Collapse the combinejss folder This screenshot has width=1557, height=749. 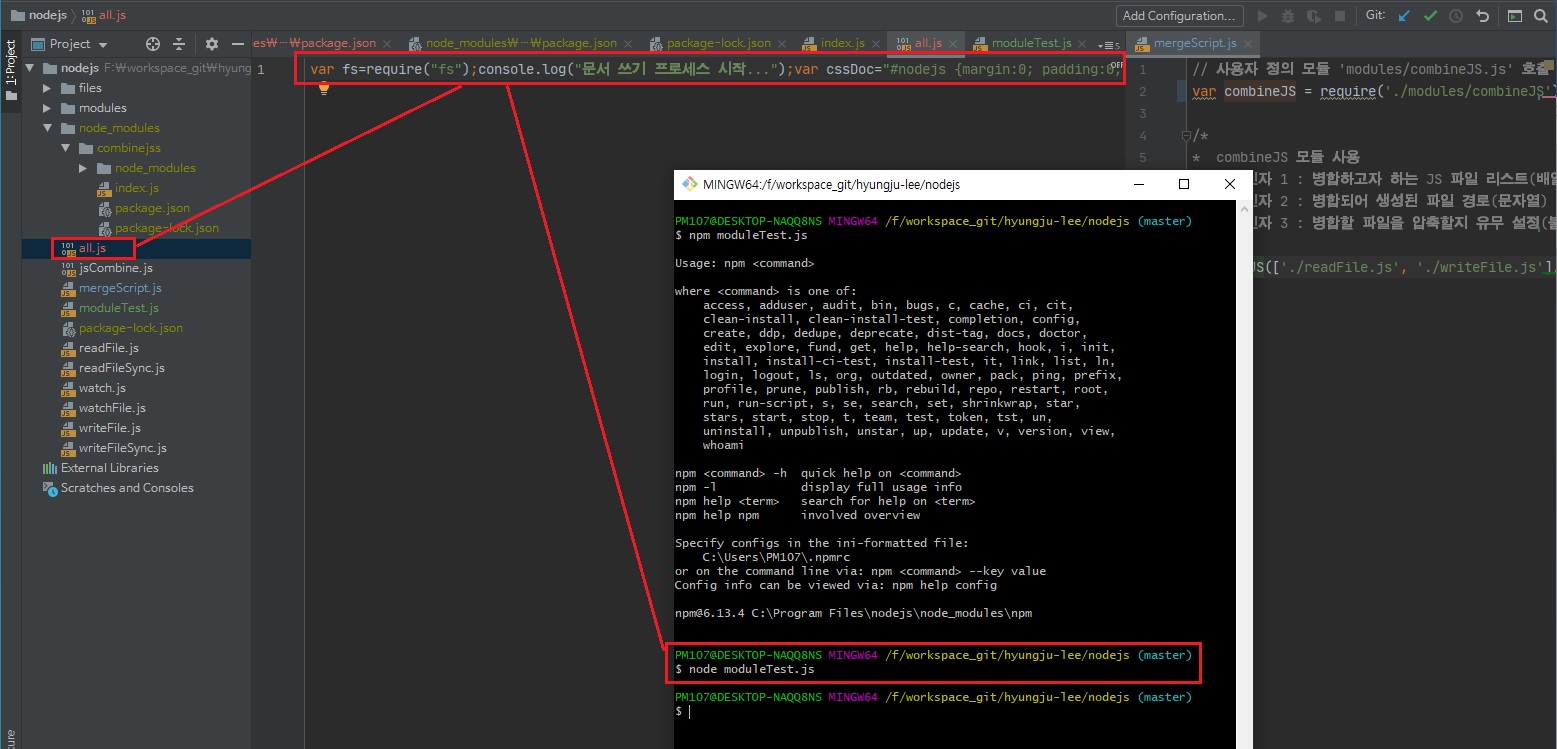pyautogui.click(x=65, y=148)
